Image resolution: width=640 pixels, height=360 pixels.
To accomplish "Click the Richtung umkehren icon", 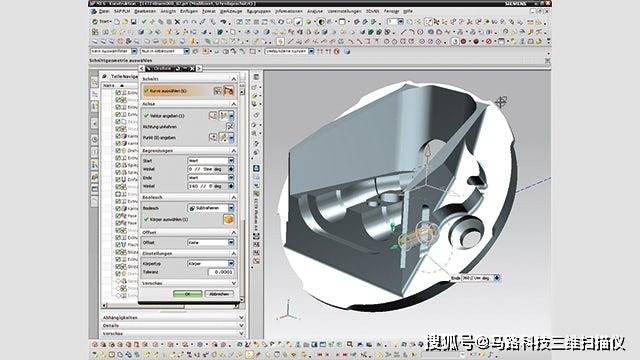I will (x=230, y=127).
